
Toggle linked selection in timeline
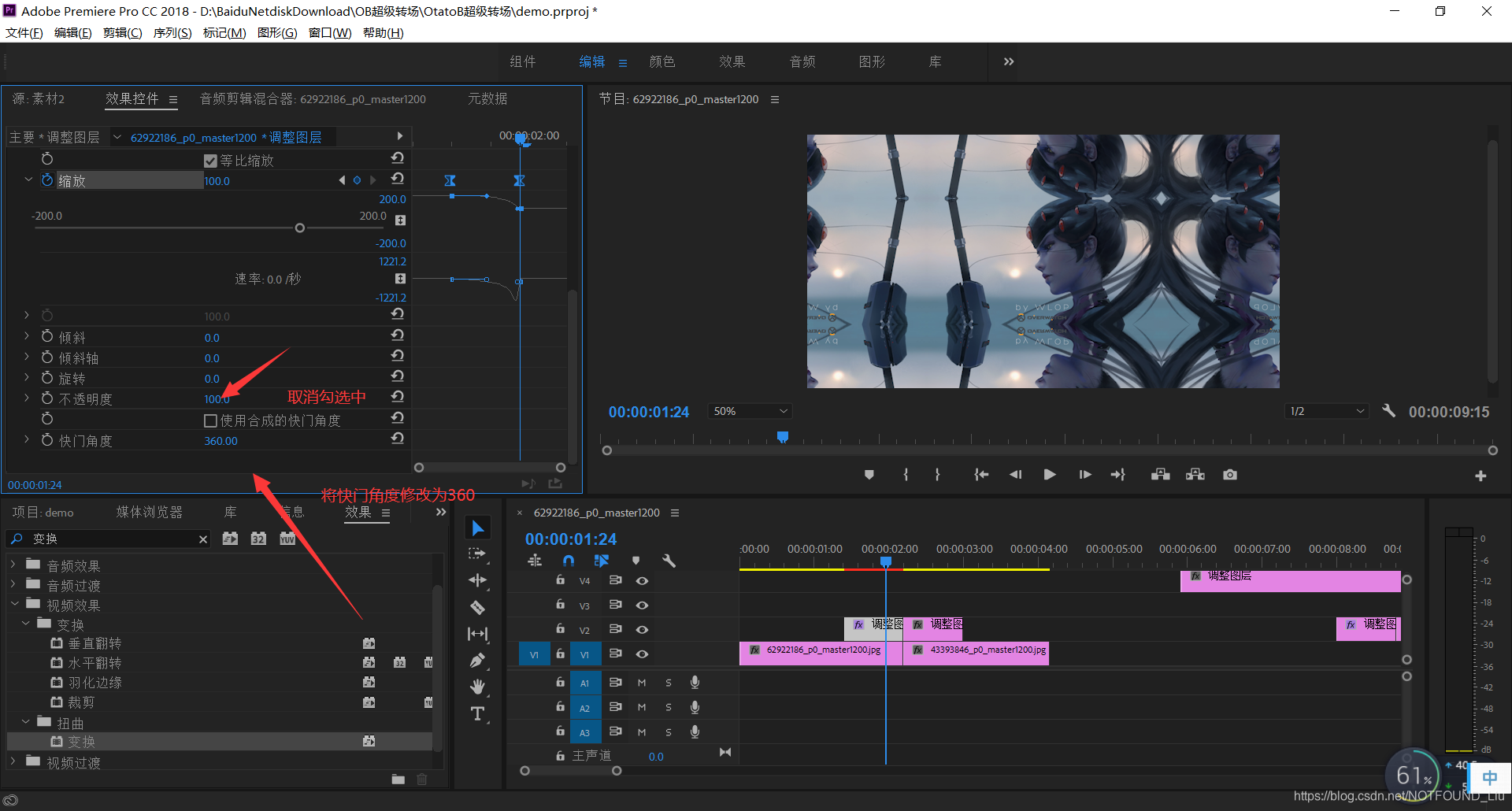pos(602,561)
